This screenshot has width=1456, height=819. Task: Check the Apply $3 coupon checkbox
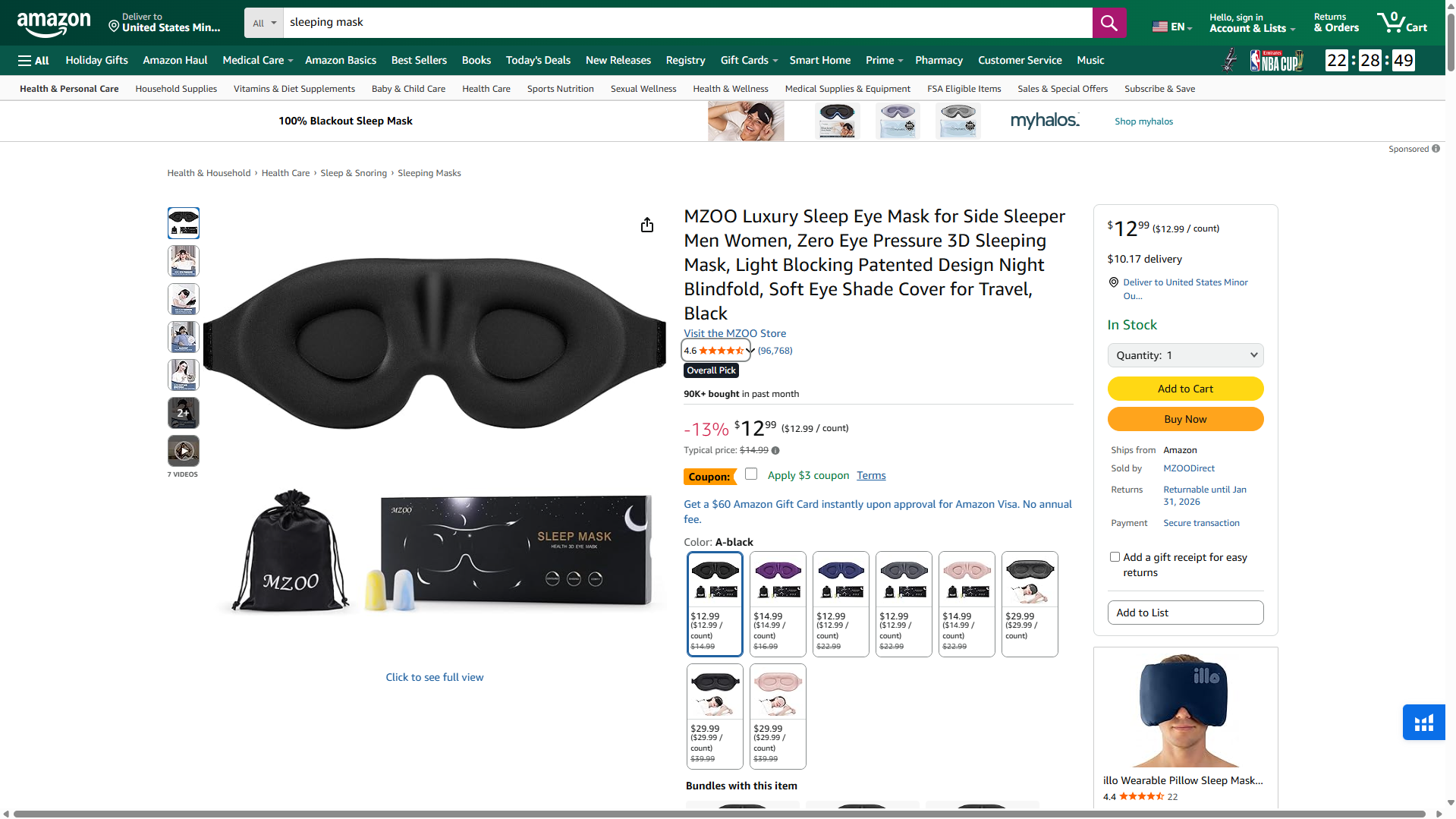pos(750,474)
